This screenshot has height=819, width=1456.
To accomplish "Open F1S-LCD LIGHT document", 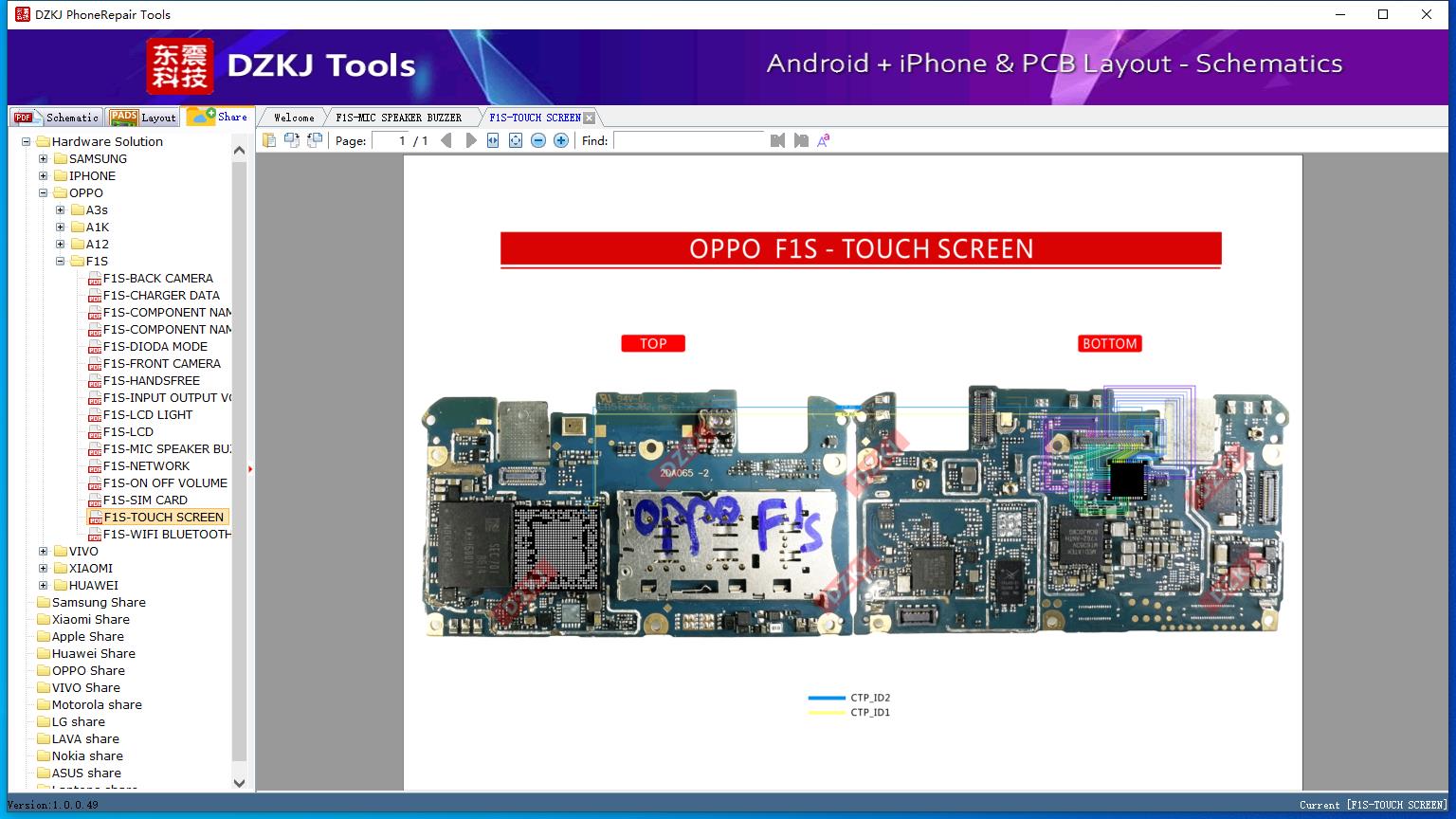I will (148, 415).
